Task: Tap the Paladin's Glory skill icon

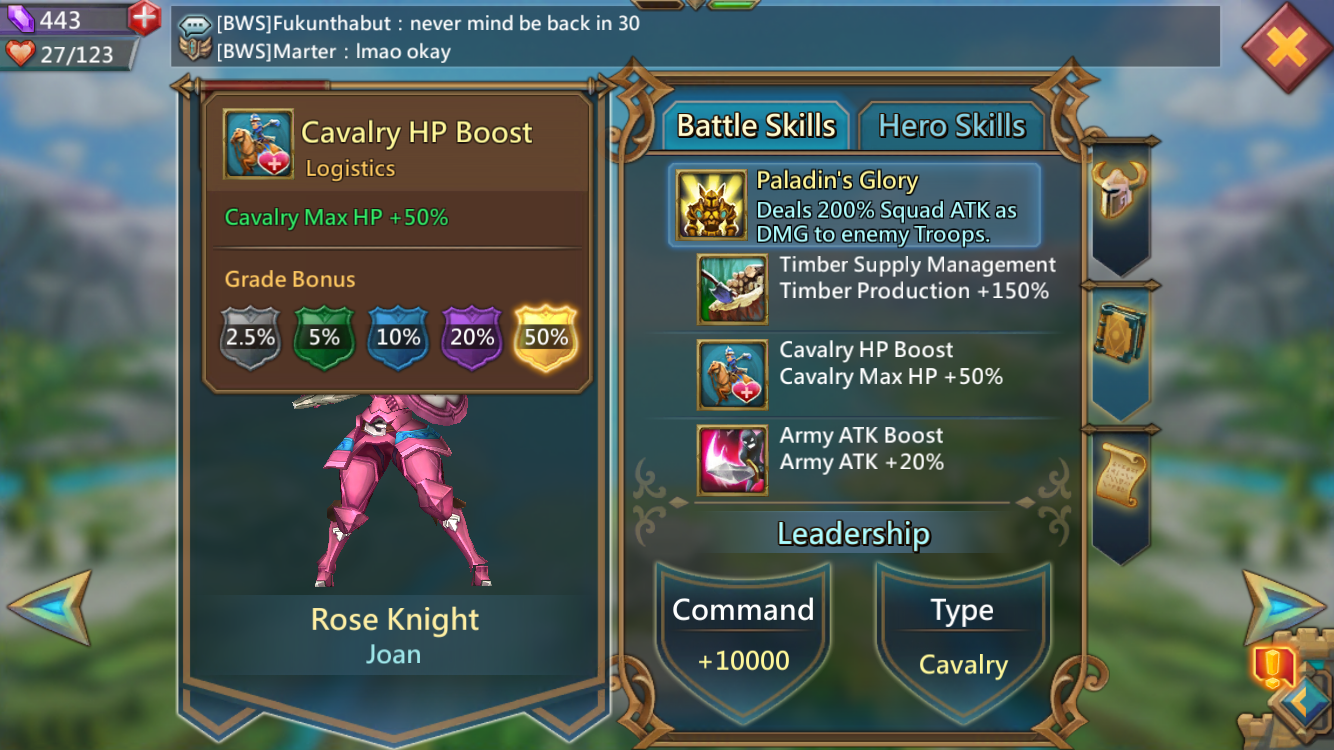Action: click(711, 205)
